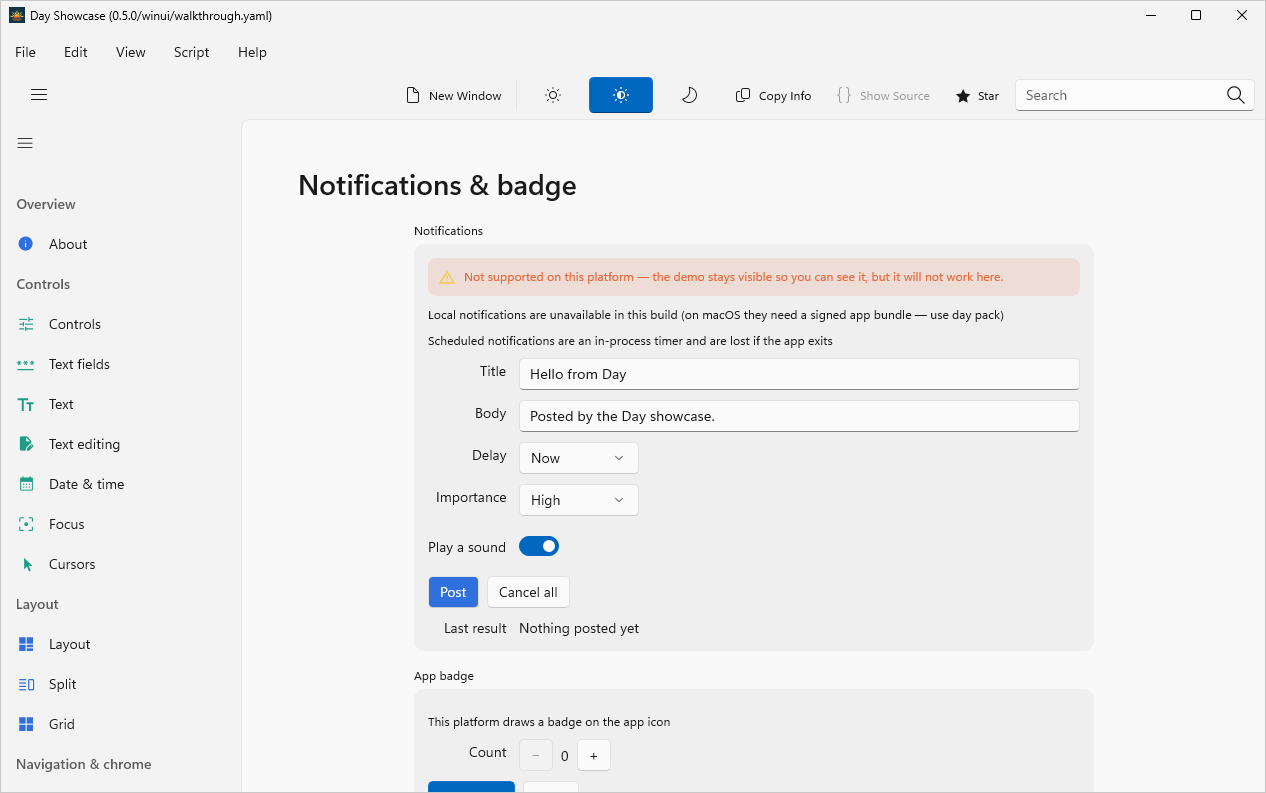The image size is (1266, 793).
Task: Open the Script menu
Action: [x=191, y=52]
